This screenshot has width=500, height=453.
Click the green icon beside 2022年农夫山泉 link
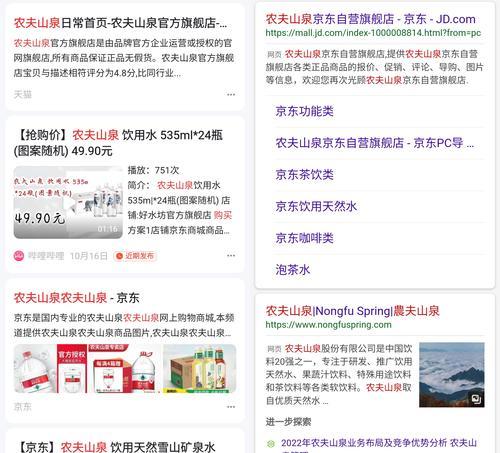271,443
